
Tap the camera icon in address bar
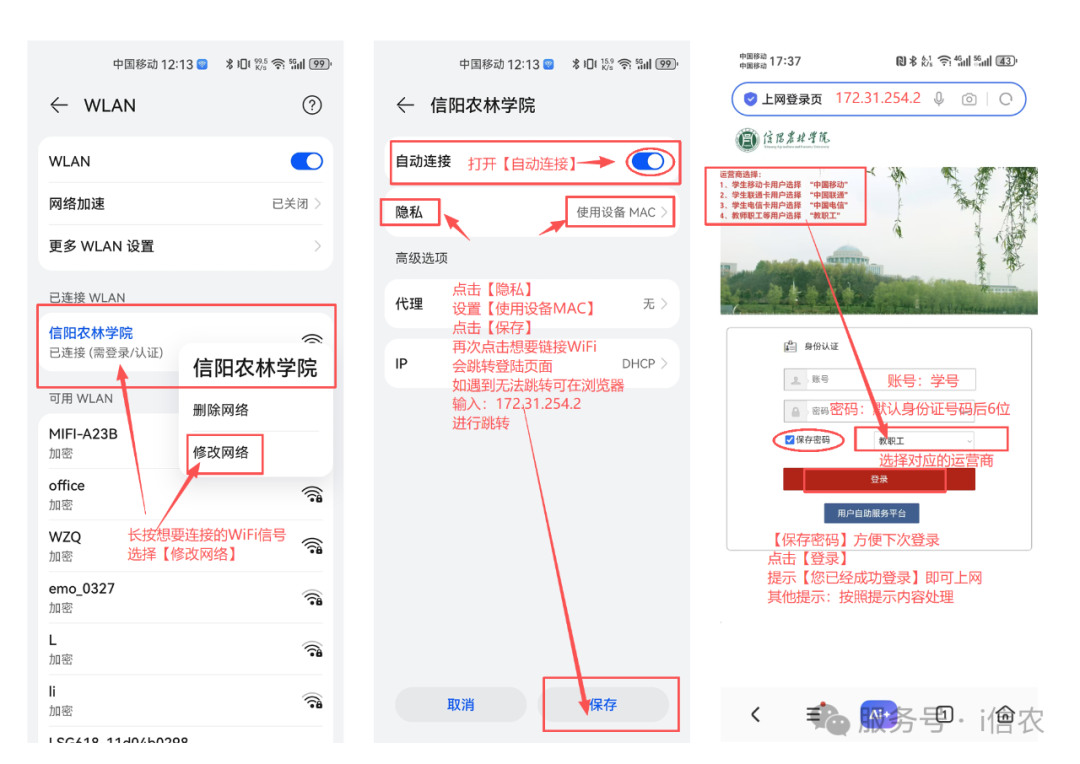[969, 99]
